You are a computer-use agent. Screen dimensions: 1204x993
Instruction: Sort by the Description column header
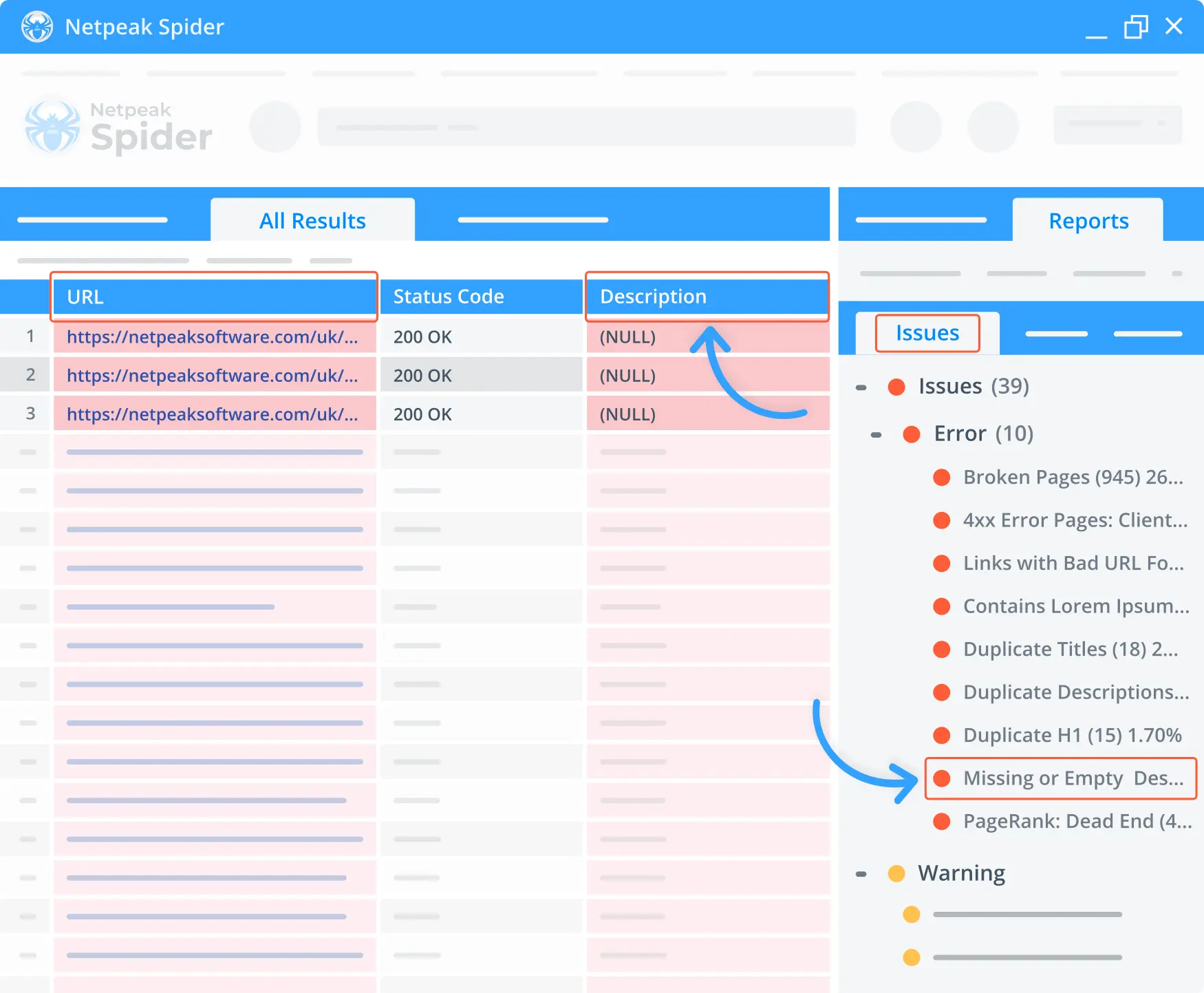(707, 297)
